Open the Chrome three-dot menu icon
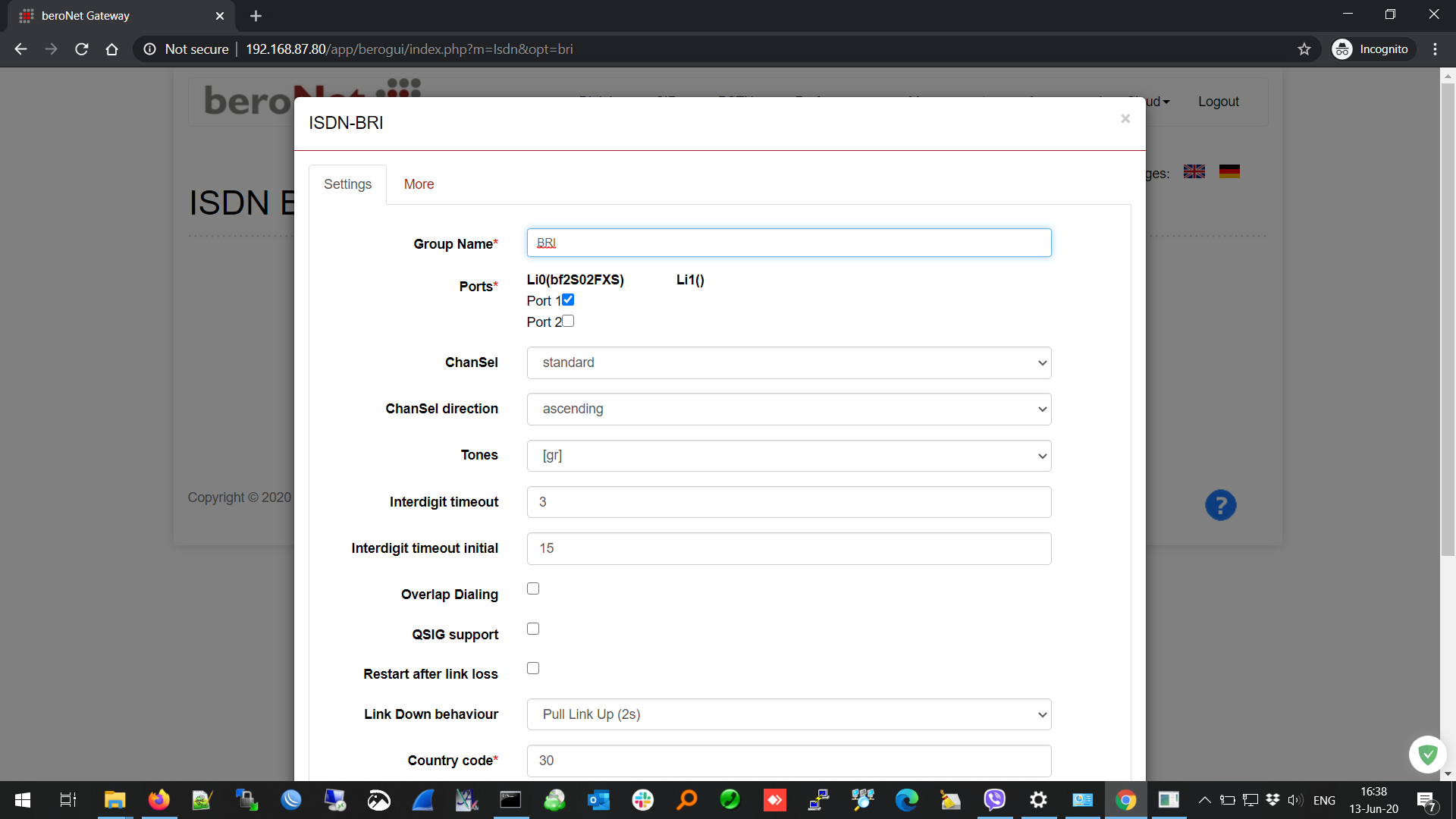1456x819 pixels. click(1435, 49)
